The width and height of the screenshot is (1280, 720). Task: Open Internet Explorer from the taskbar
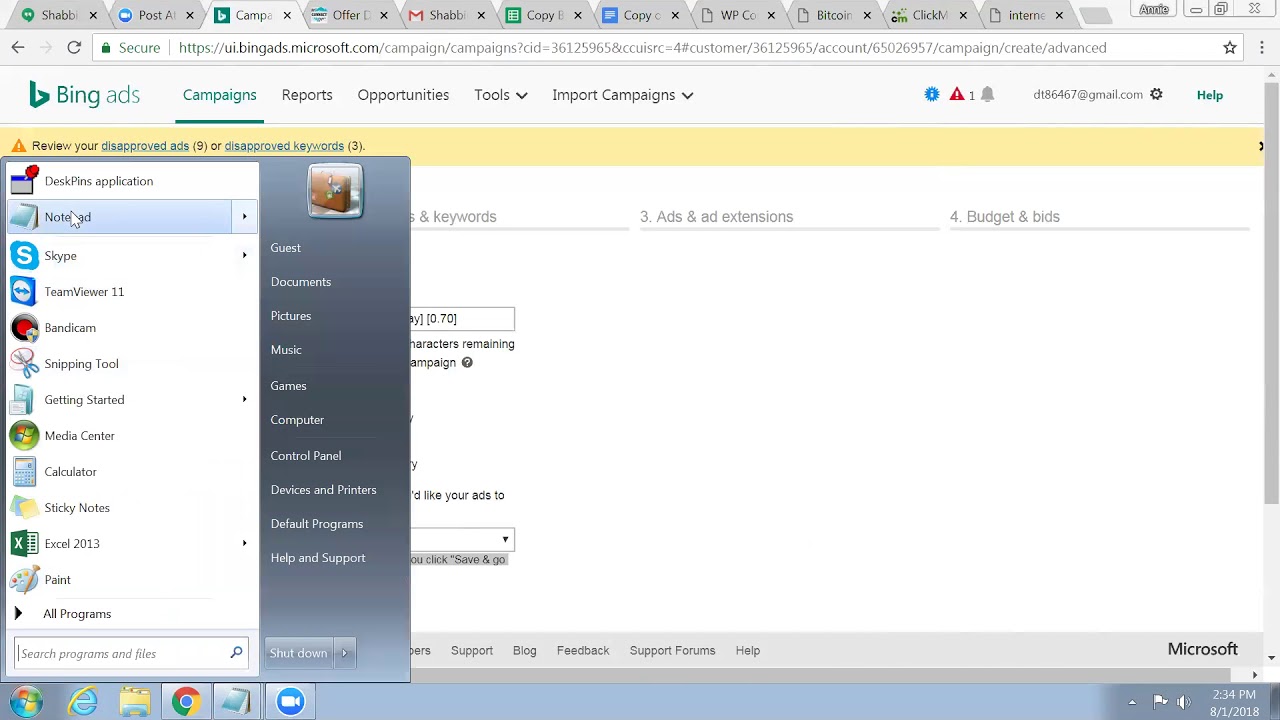(83, 701)
